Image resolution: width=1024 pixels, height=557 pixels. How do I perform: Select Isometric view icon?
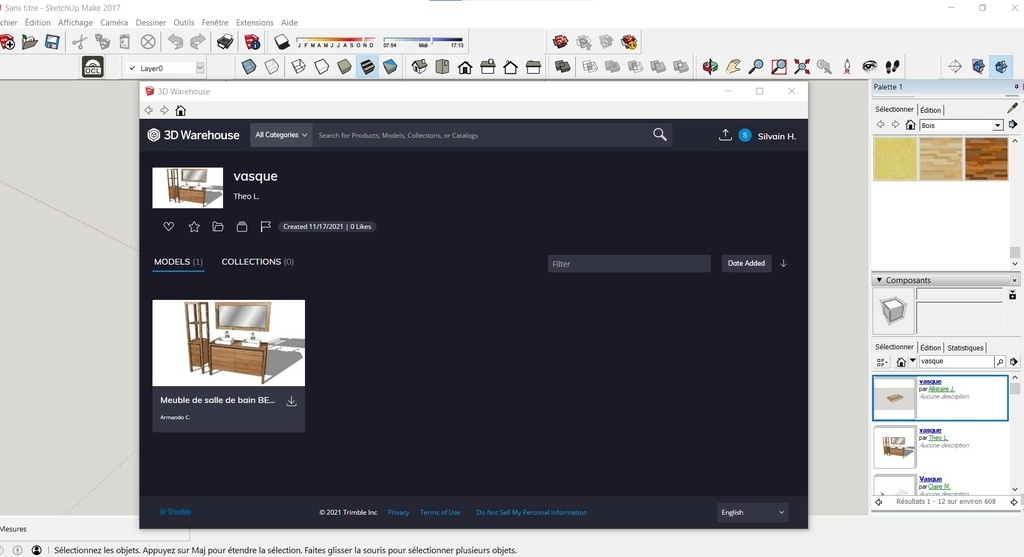point(419,67)
